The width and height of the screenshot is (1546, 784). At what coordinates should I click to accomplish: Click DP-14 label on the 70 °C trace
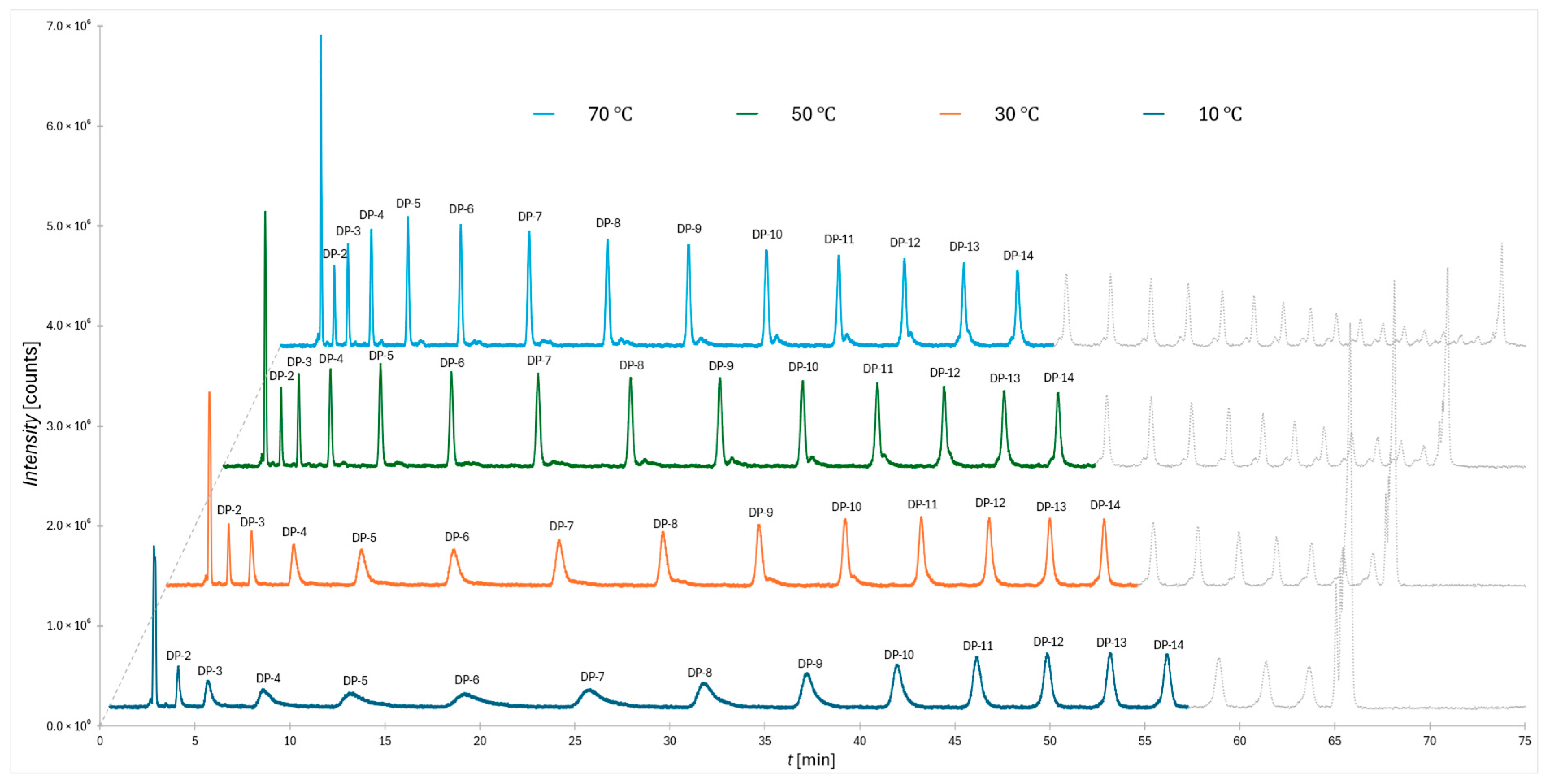[1018, 256]
